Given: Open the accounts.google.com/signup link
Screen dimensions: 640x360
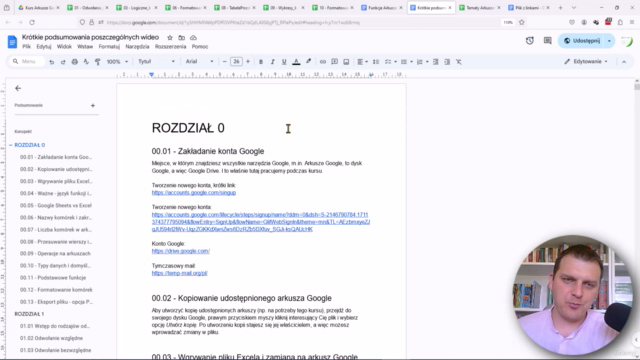Looking at the screenshot, I should point(194,193).
